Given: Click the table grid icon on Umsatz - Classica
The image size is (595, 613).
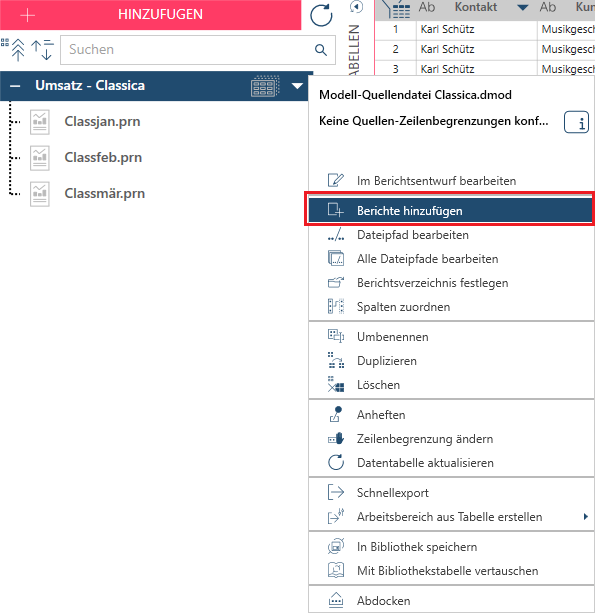Looking at the screenshot, I should 265,86.
